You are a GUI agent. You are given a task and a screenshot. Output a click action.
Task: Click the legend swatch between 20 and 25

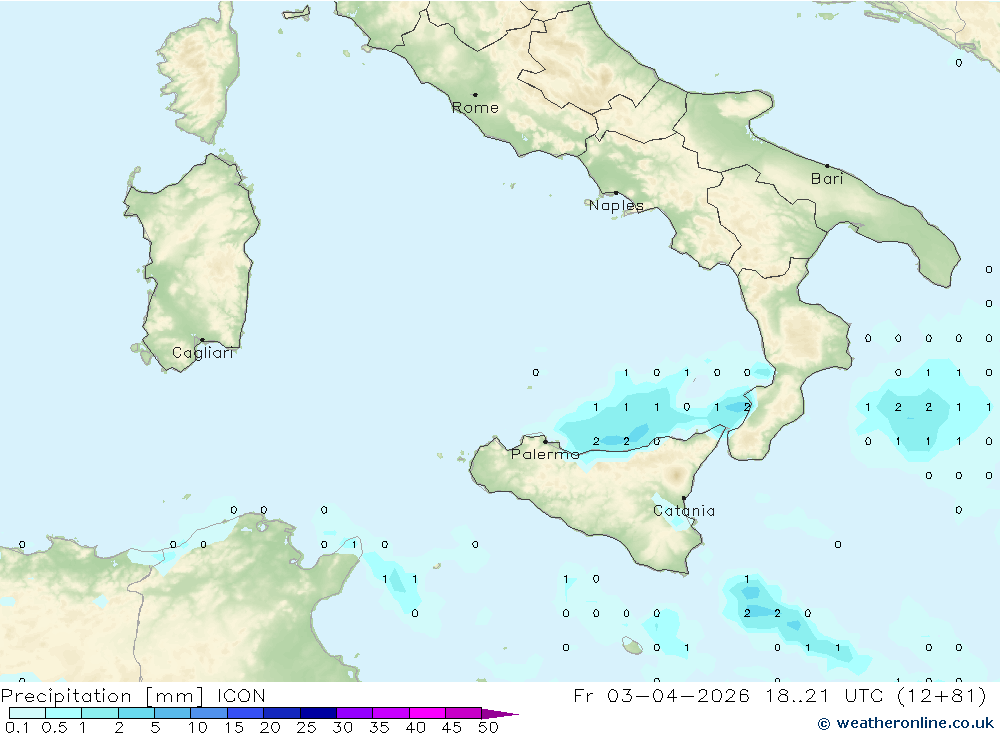coord(282,713)
